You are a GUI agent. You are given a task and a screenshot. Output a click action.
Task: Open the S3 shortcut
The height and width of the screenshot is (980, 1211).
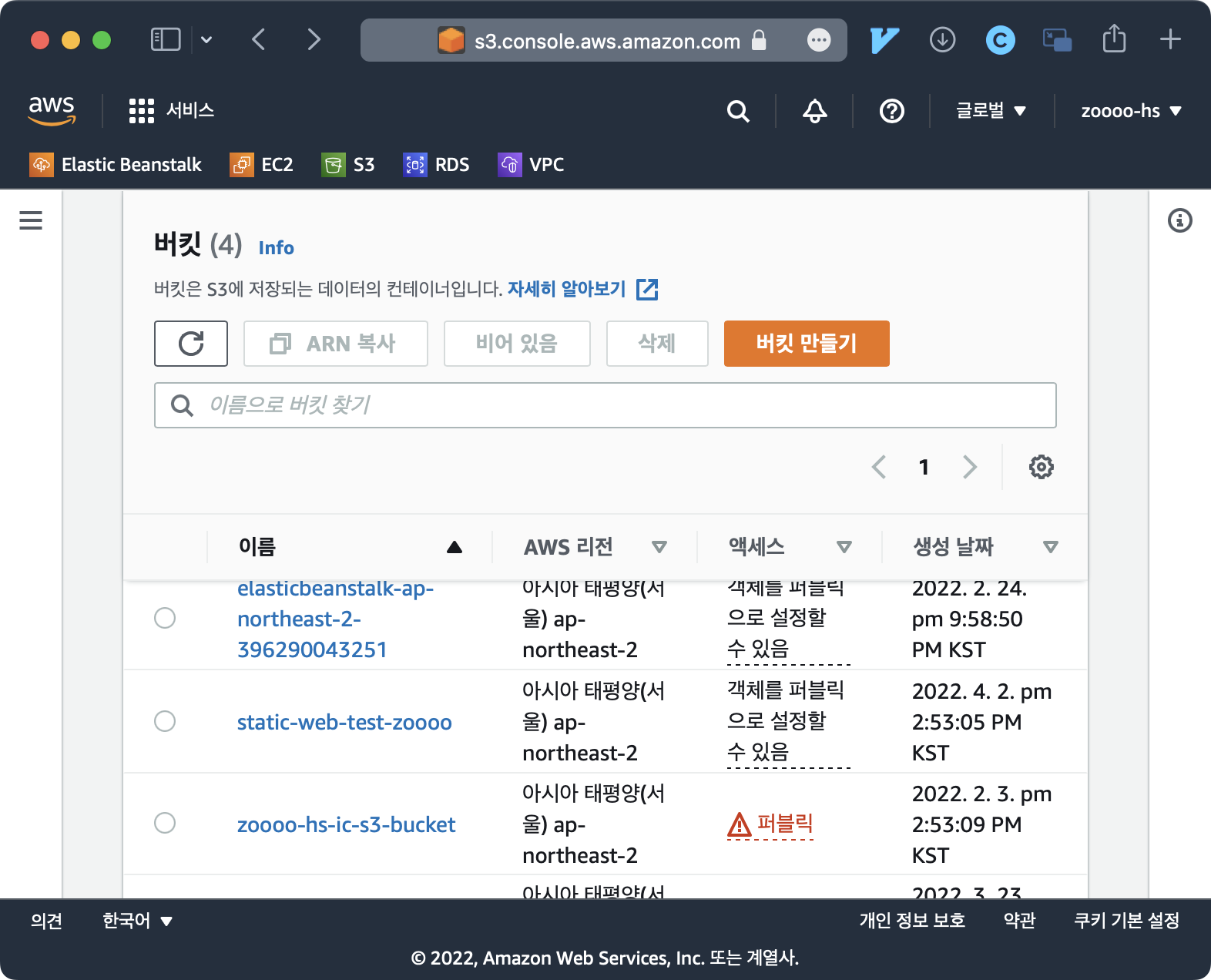(348, 164)
